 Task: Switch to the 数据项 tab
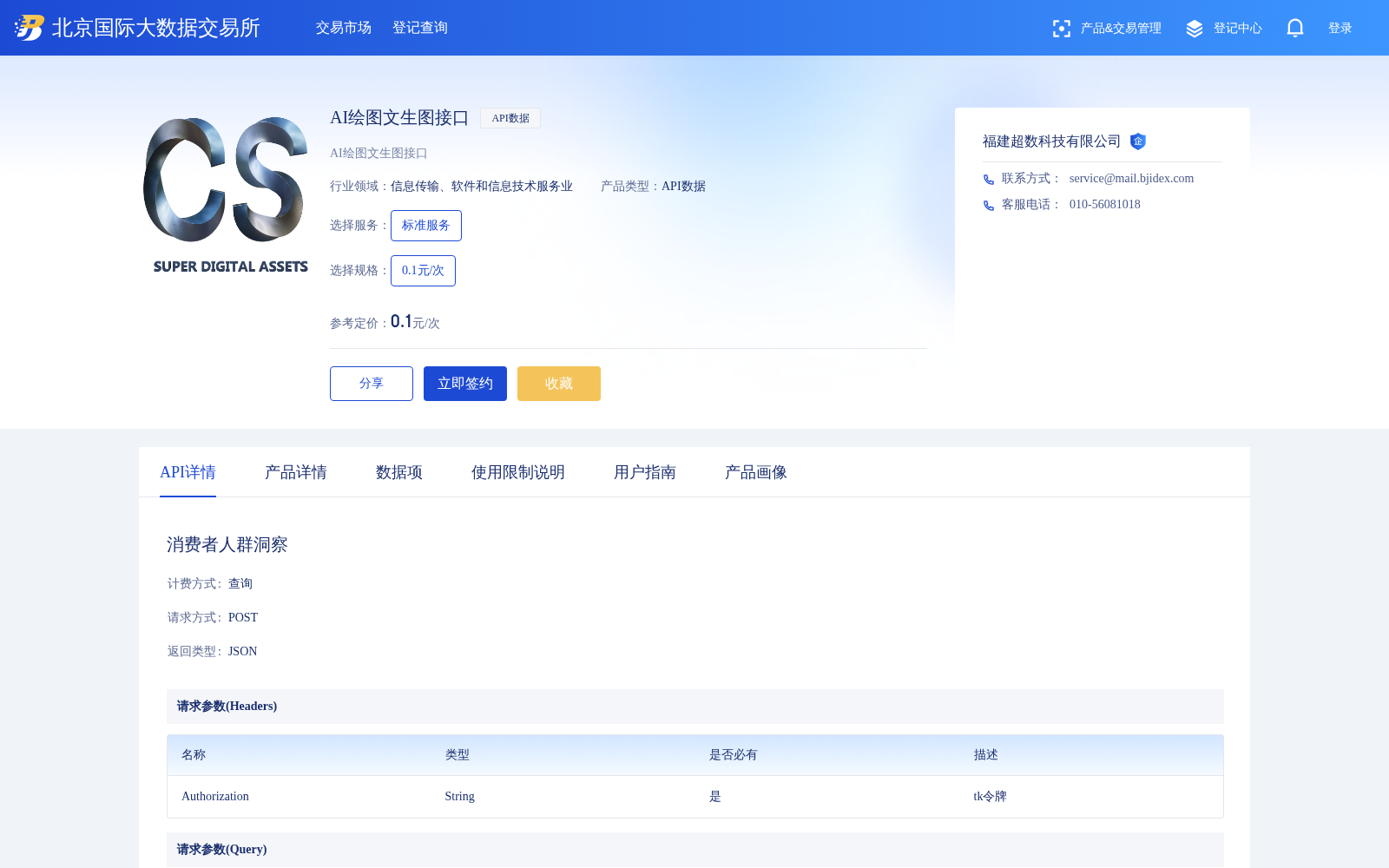(x=399, y=472)
